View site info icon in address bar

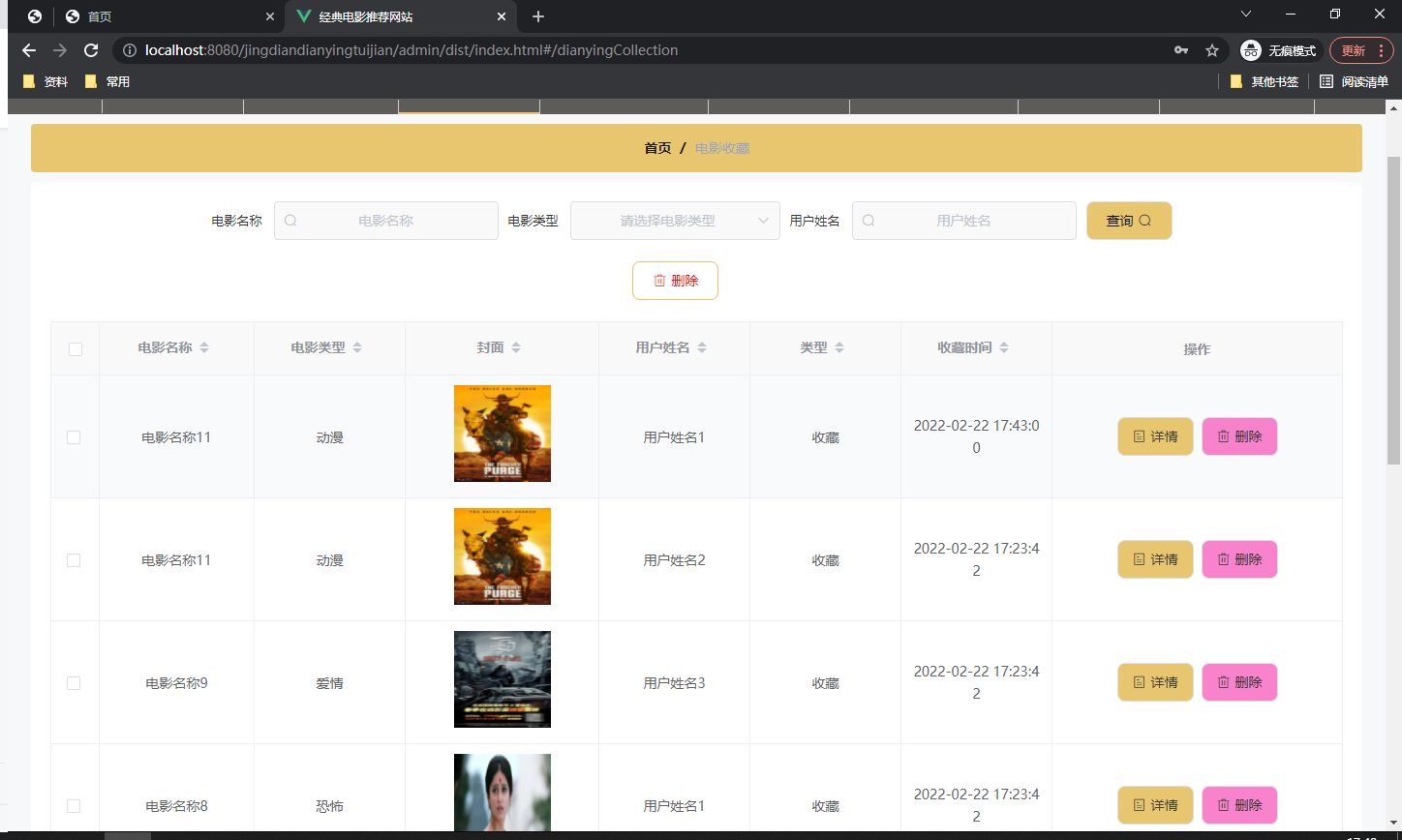130,50
